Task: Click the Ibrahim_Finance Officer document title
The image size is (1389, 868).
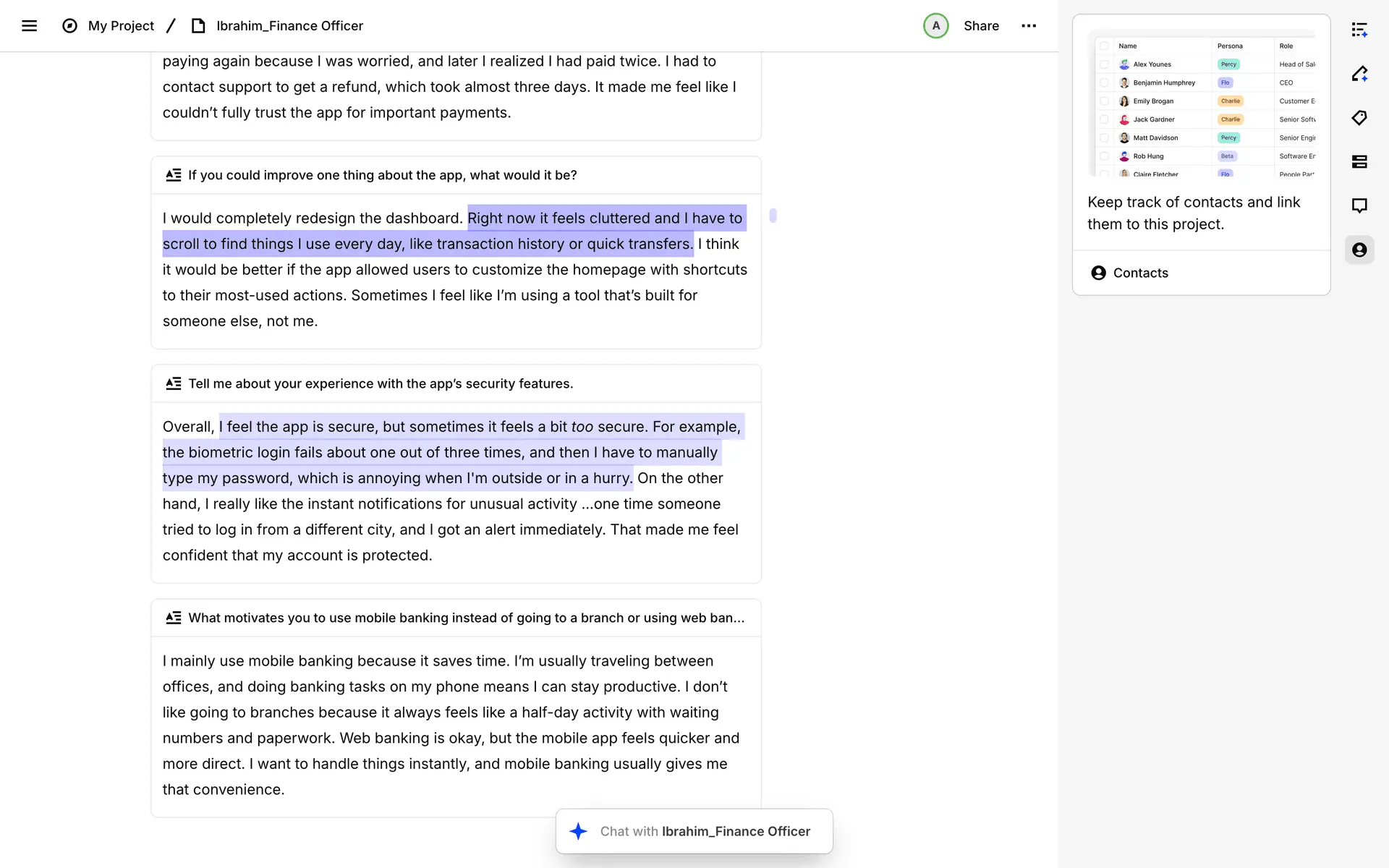Action: 289,26
